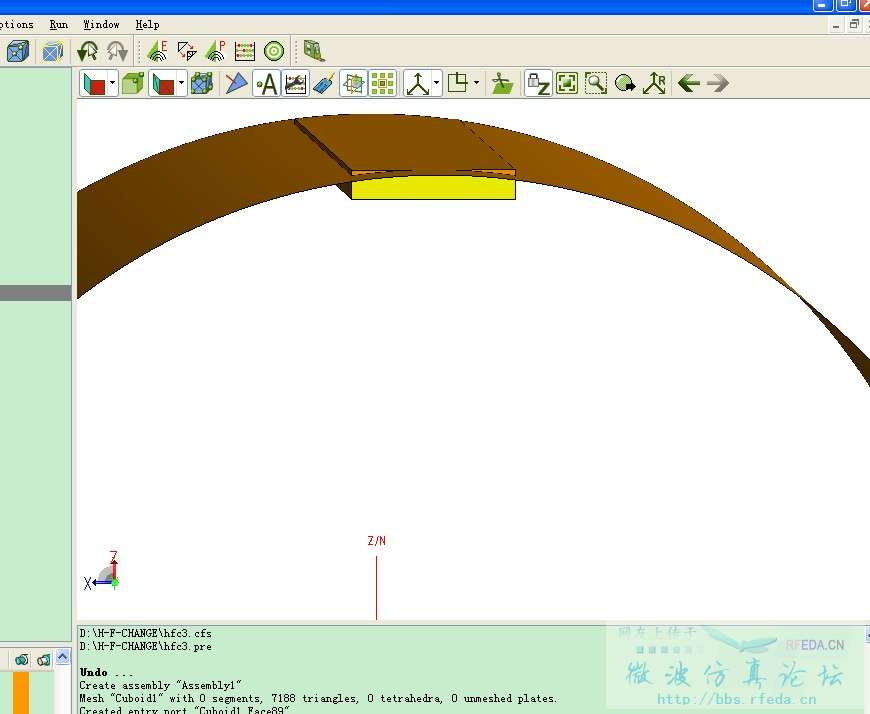This screenshot has height=714, width=870.
Task: Toggle the Z-axis lock icon
Action: coord(538,84)
